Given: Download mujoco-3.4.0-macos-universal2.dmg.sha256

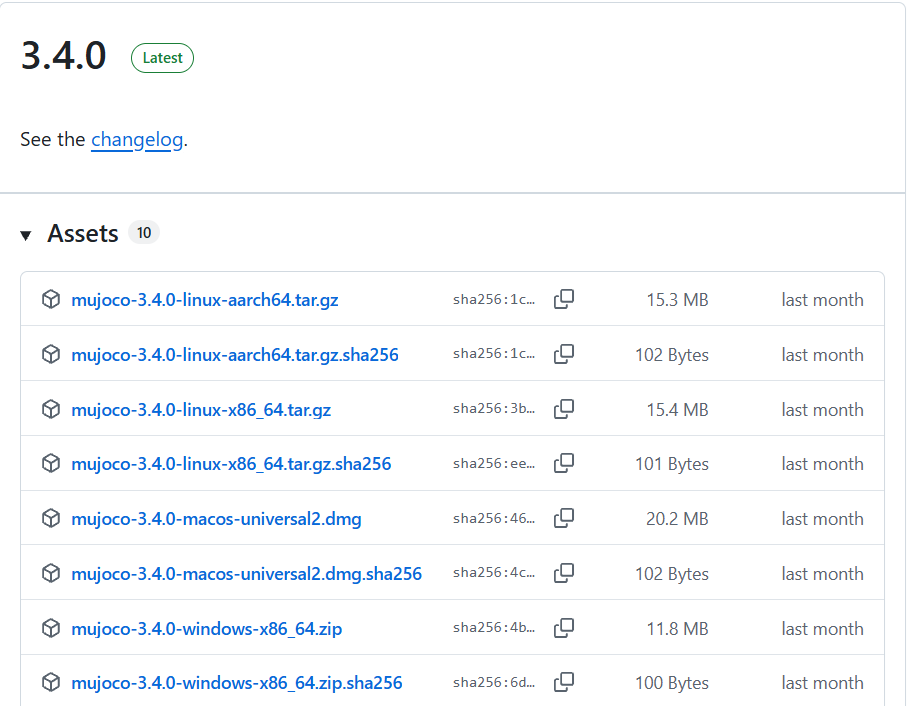Looking at the screenshot, I should pyautogui.click(x=246, y=573).
